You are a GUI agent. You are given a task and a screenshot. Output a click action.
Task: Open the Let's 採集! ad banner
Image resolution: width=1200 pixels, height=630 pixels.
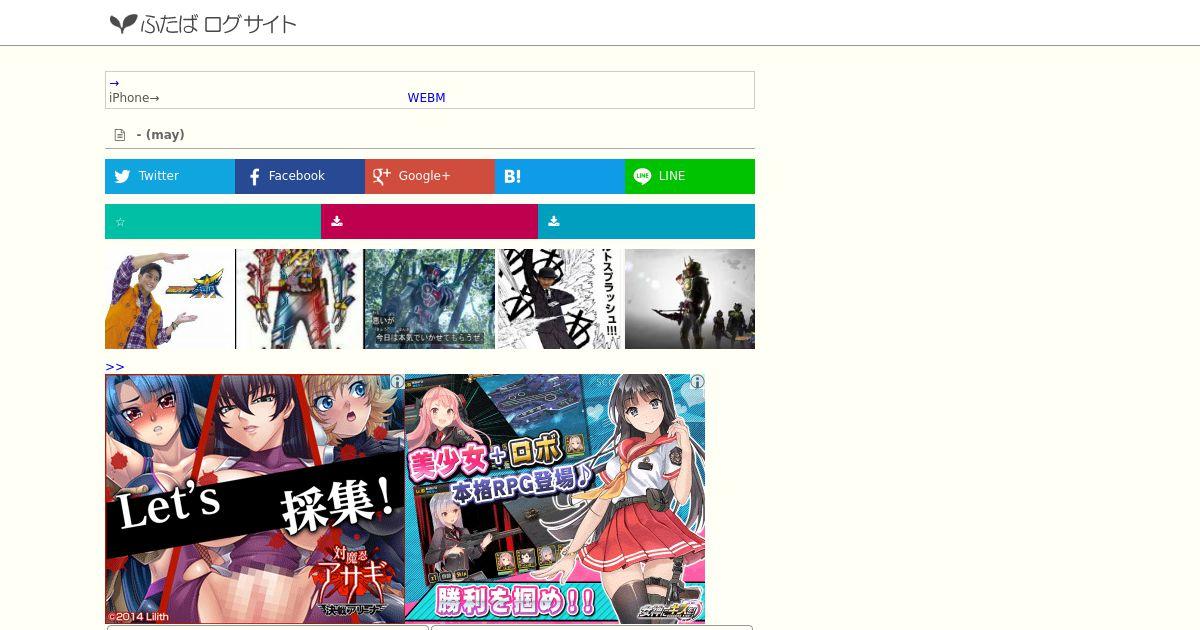click(255, 499)
